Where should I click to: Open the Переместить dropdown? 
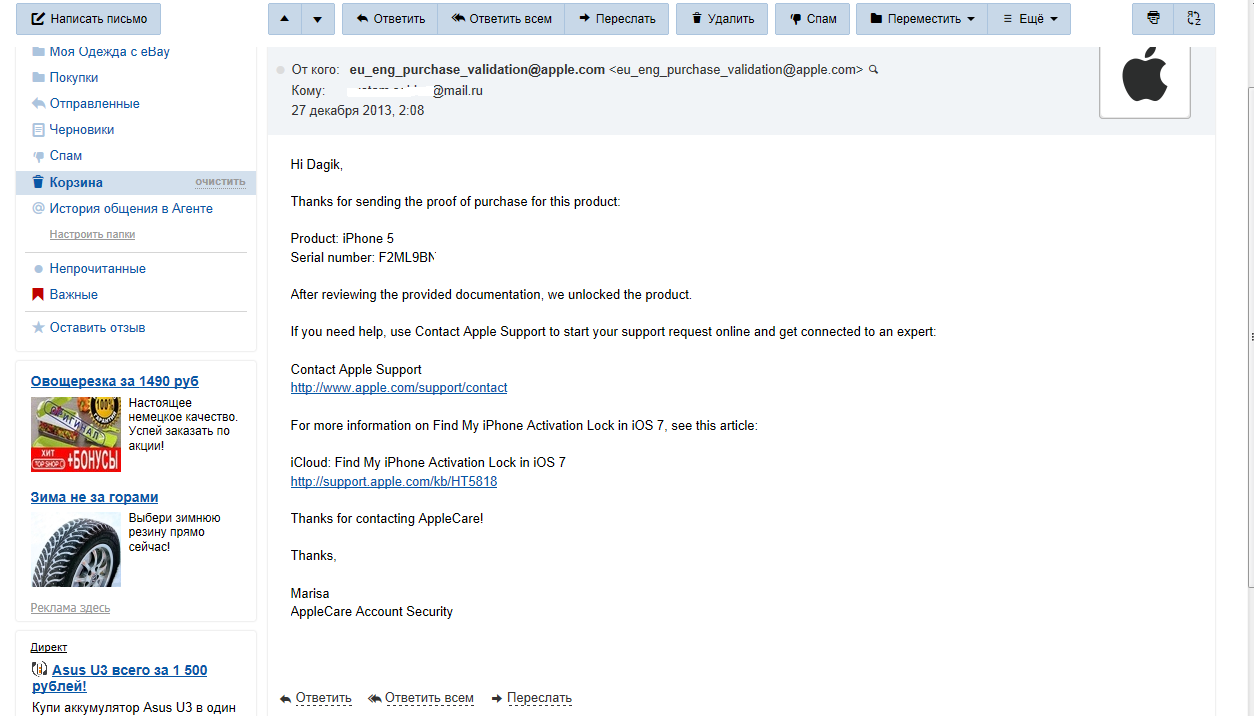(922, 19)
